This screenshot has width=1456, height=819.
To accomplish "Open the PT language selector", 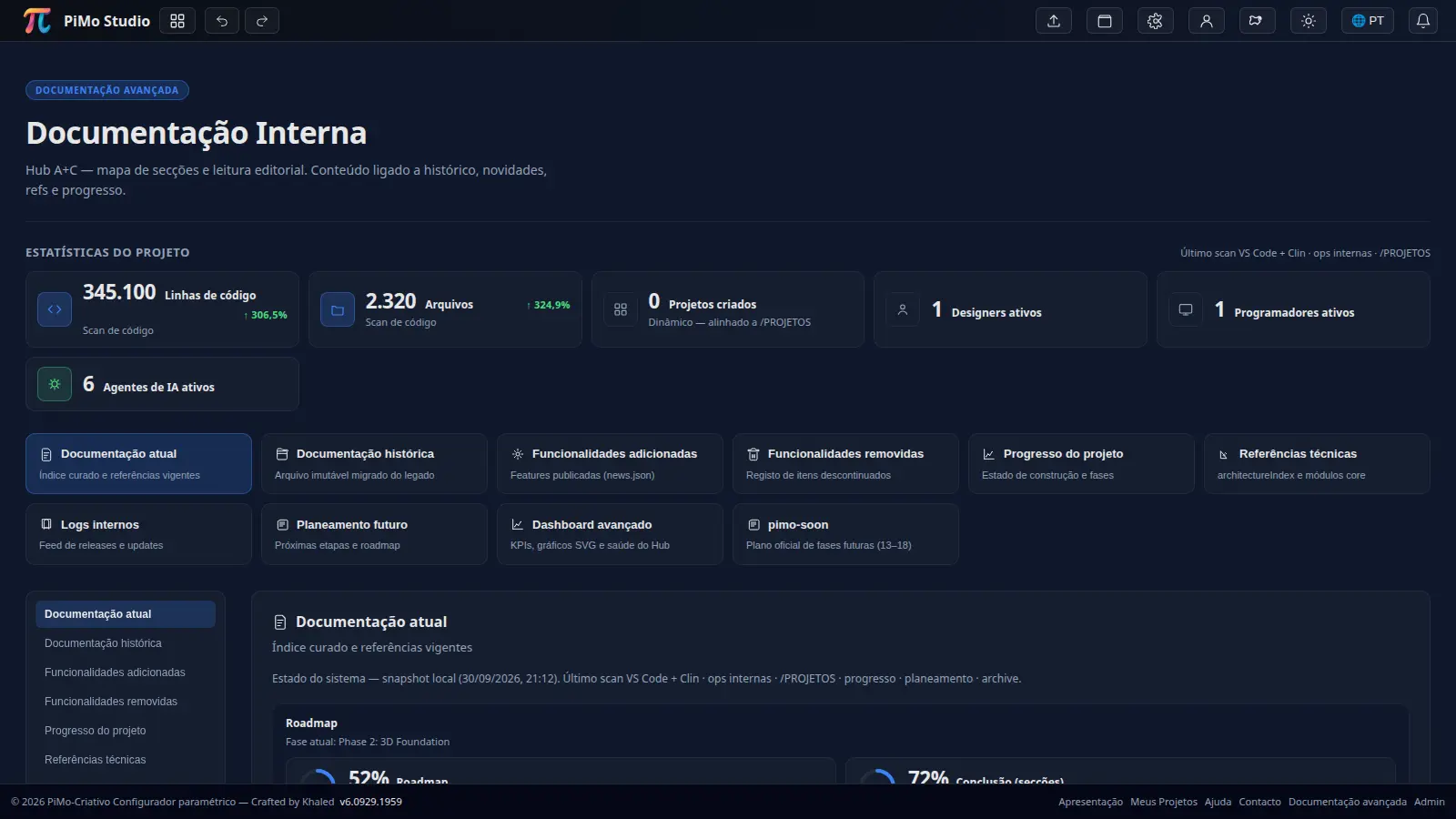I will pos(1368,21).
